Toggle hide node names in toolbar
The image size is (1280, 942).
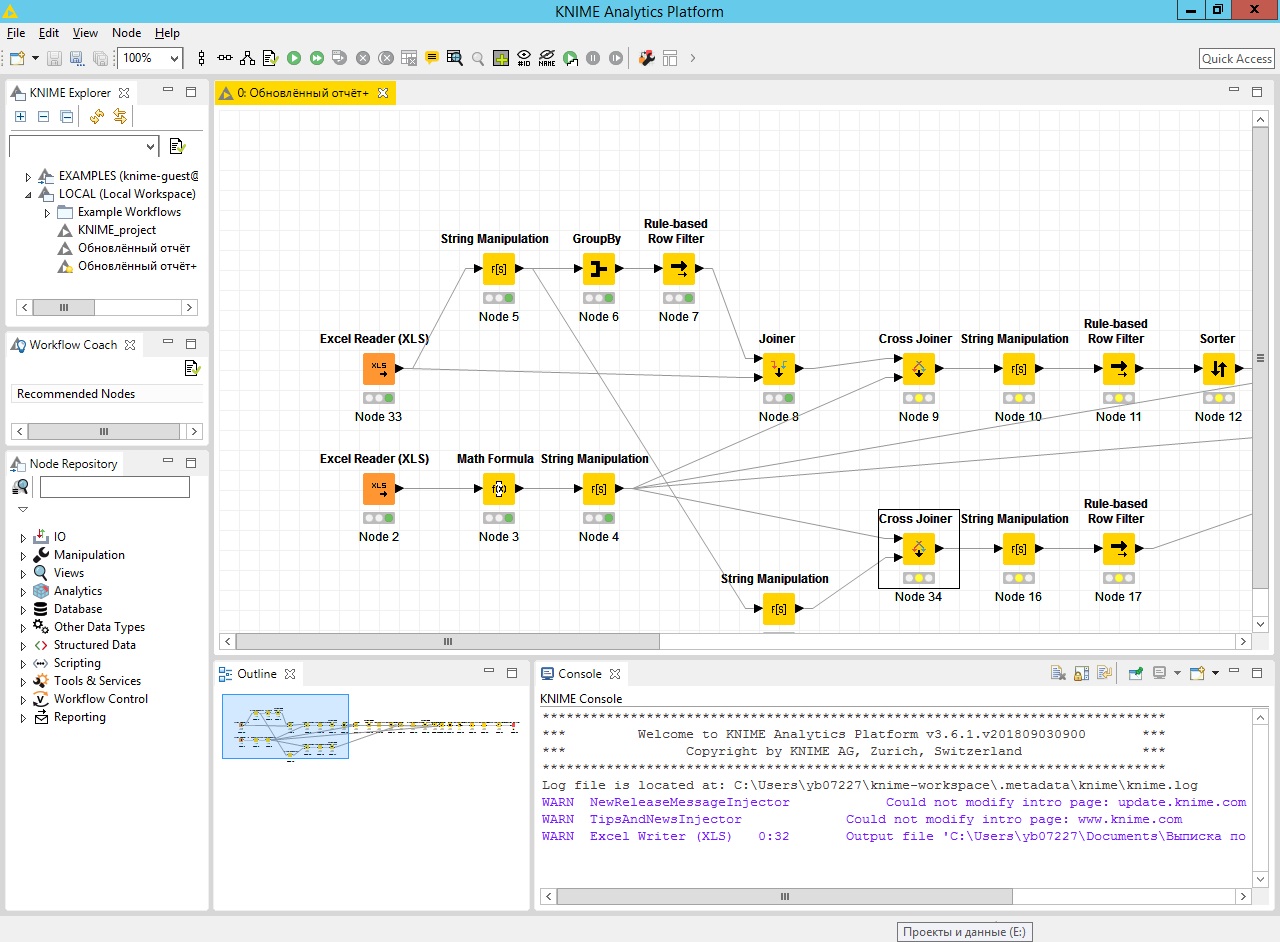(x=547, y=59)
